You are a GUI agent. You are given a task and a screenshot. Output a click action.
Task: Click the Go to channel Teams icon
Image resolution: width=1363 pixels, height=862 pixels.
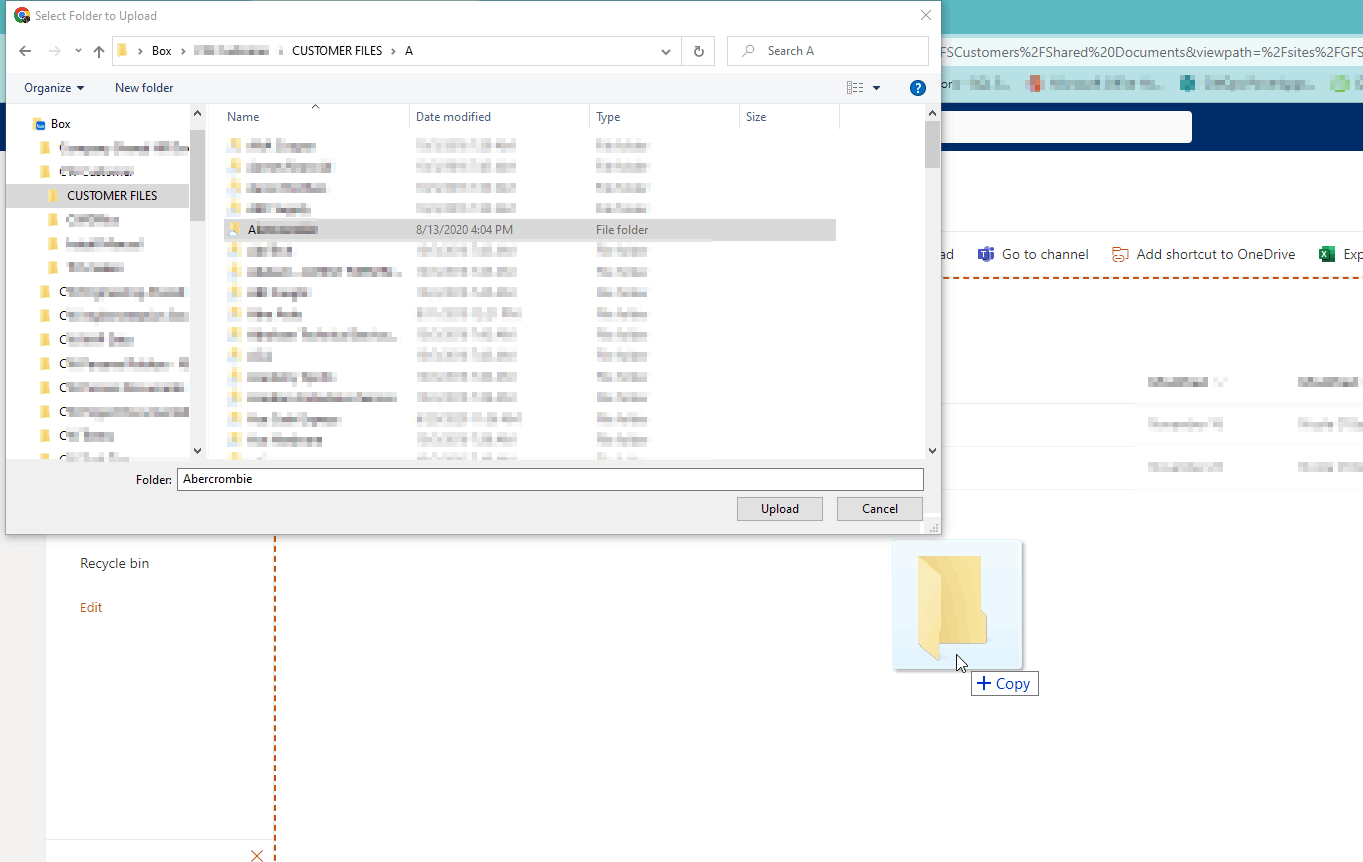pyautogui.click(x=986, y=254)
